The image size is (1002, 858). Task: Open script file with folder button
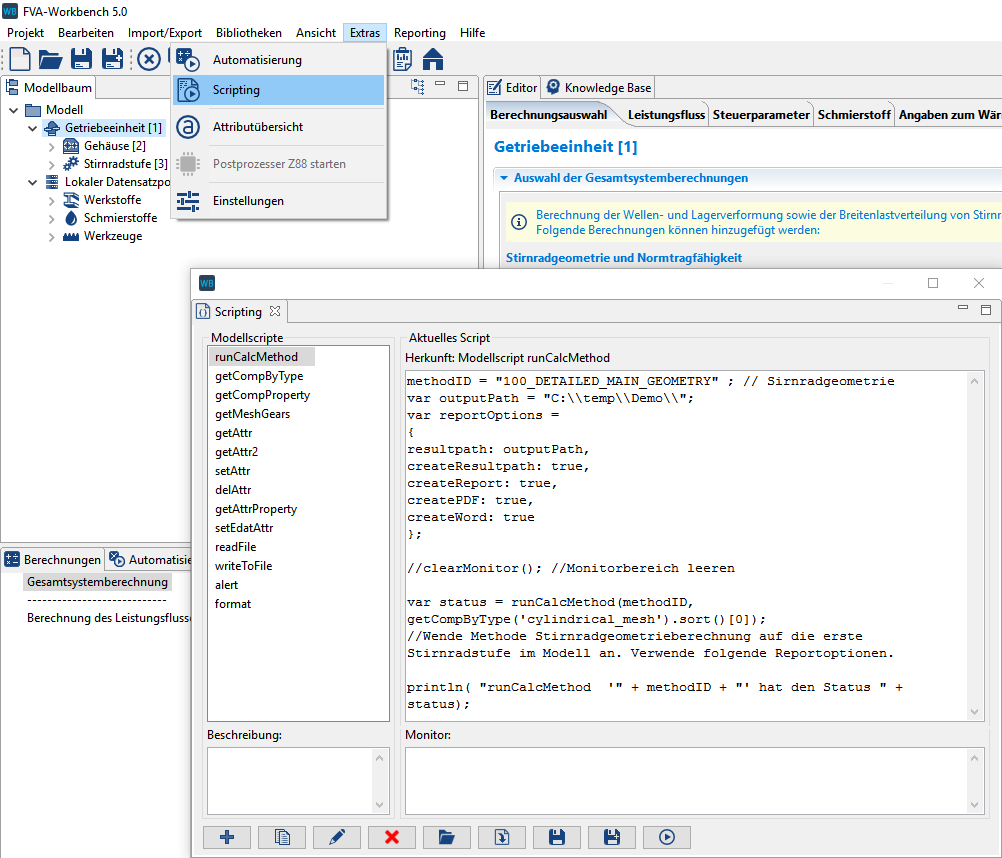click(447, 837)
